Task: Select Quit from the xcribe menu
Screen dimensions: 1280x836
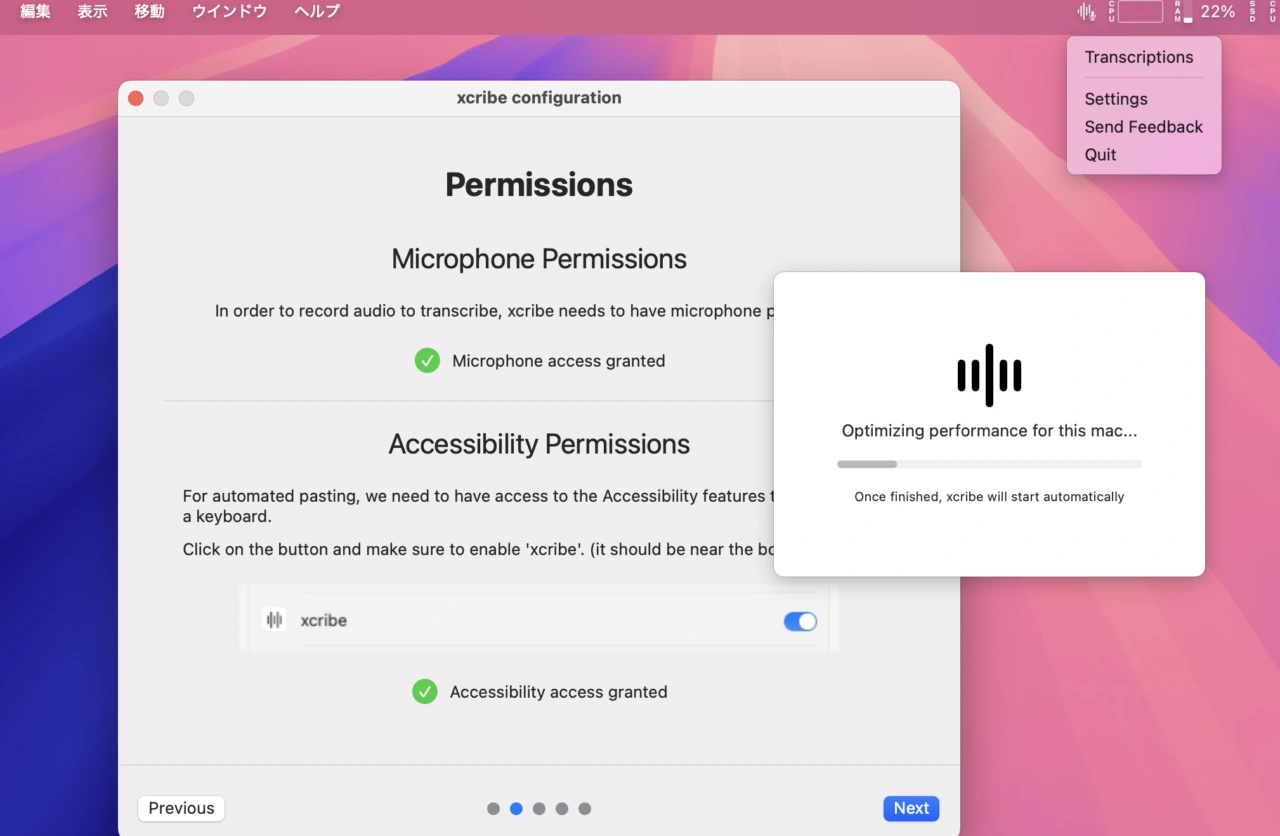Action: [1100, 155]
